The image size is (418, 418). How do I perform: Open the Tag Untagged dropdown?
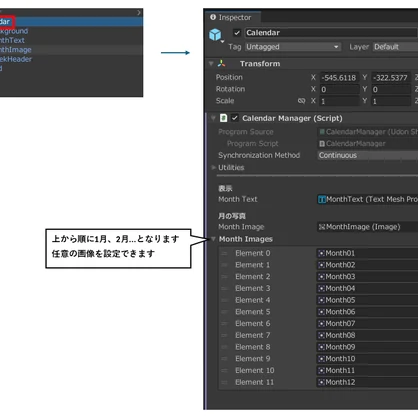tap(293, 47)
